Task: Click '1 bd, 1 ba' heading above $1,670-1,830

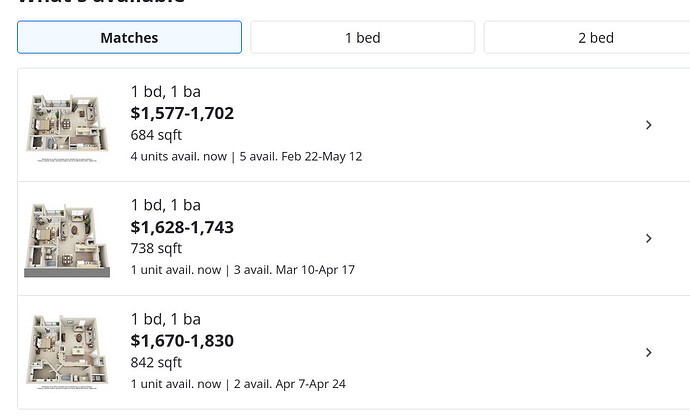Action: [x=166, y=319]
